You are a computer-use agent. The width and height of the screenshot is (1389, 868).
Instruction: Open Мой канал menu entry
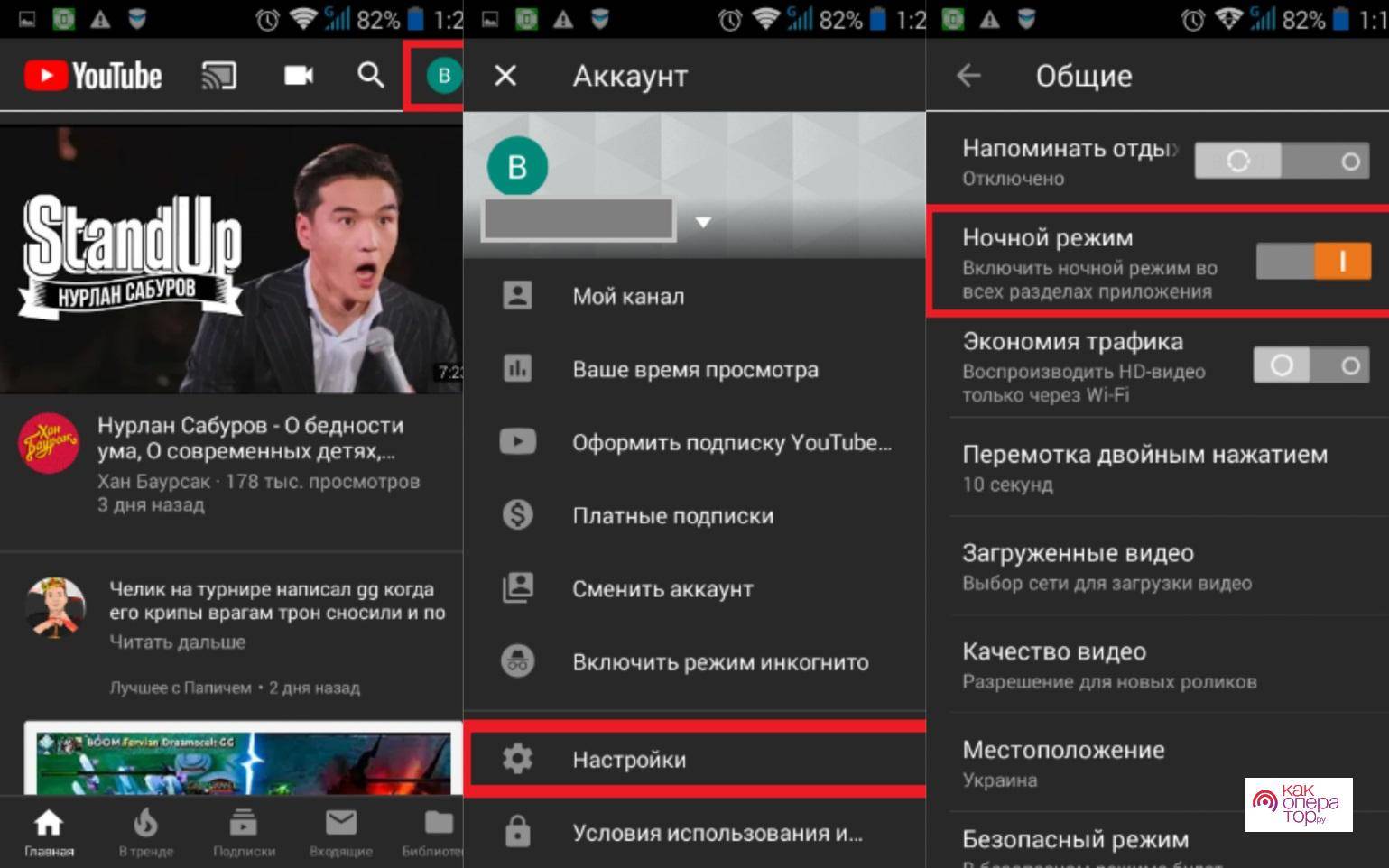628,296
